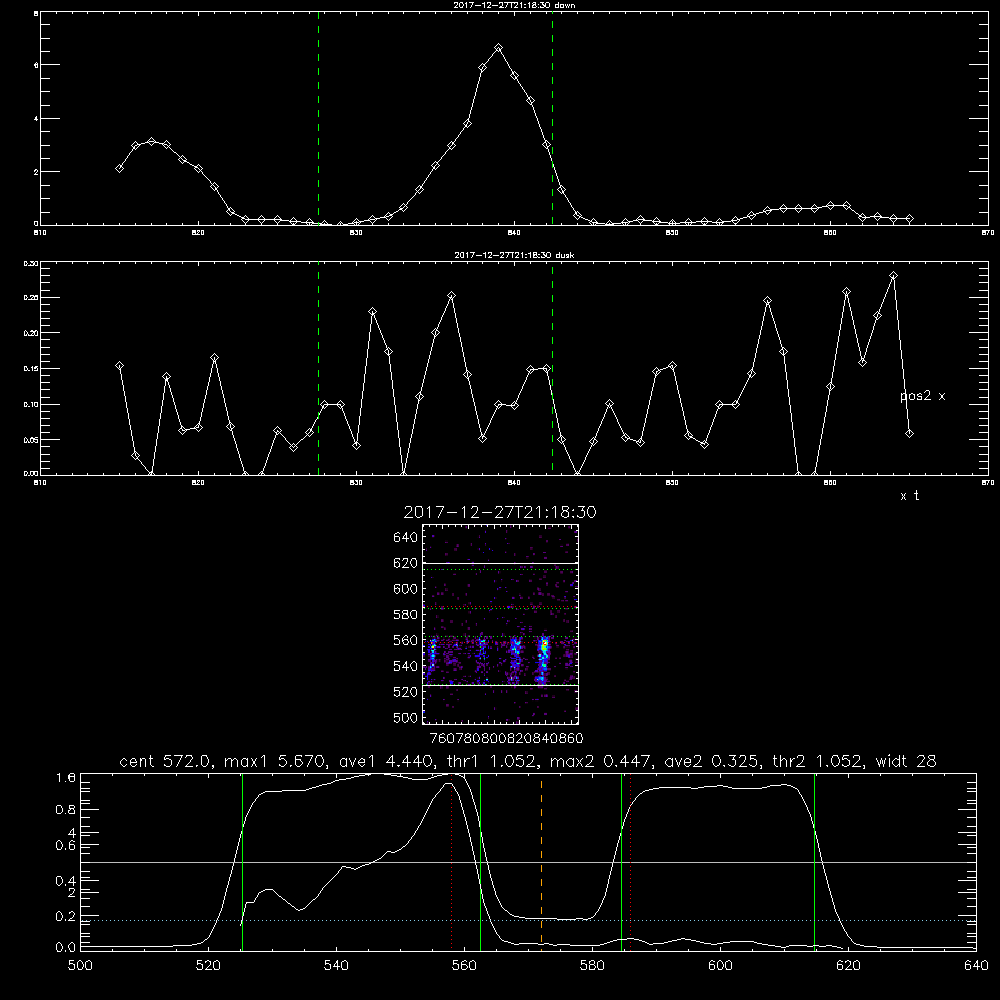
Task: Click the '640' x-axis label of bottom plot
Action: (976, 966)
